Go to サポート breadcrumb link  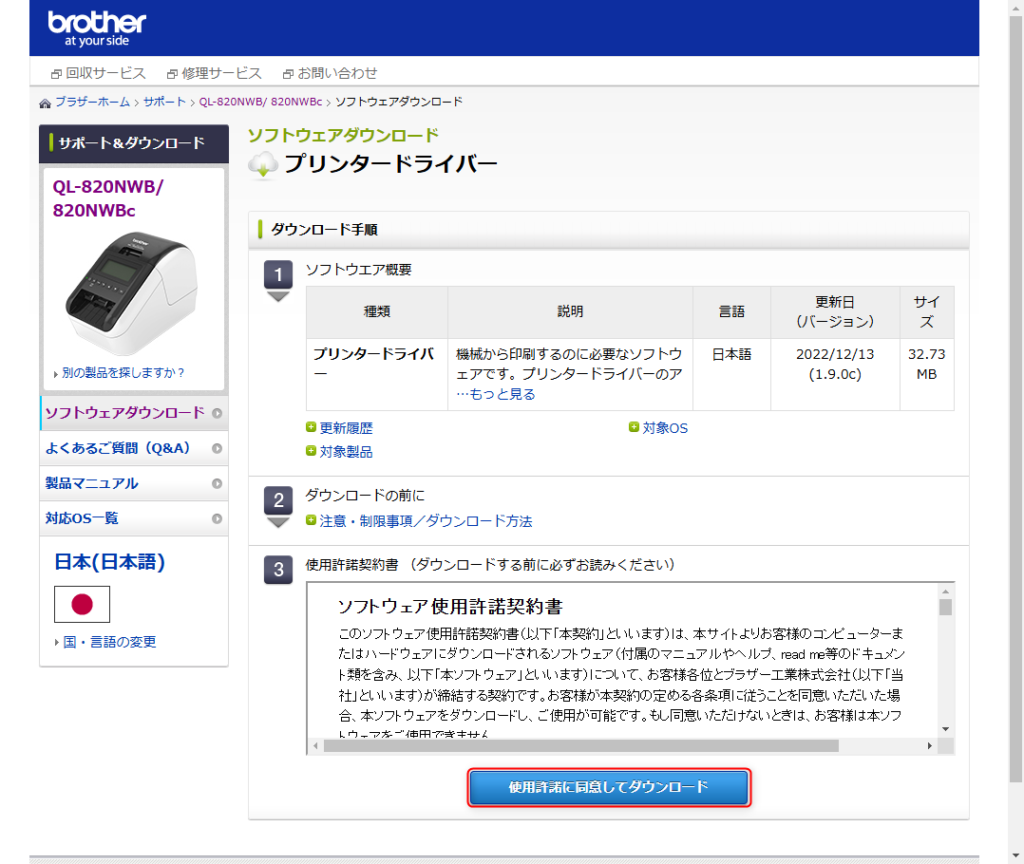pos(165,102)
